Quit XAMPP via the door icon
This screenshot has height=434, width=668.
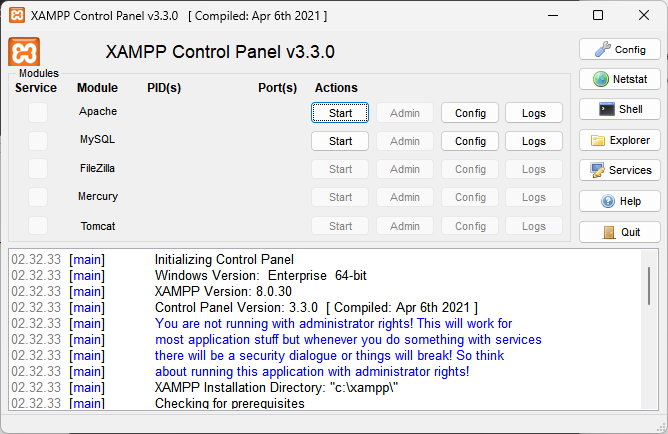pos(620,232)
